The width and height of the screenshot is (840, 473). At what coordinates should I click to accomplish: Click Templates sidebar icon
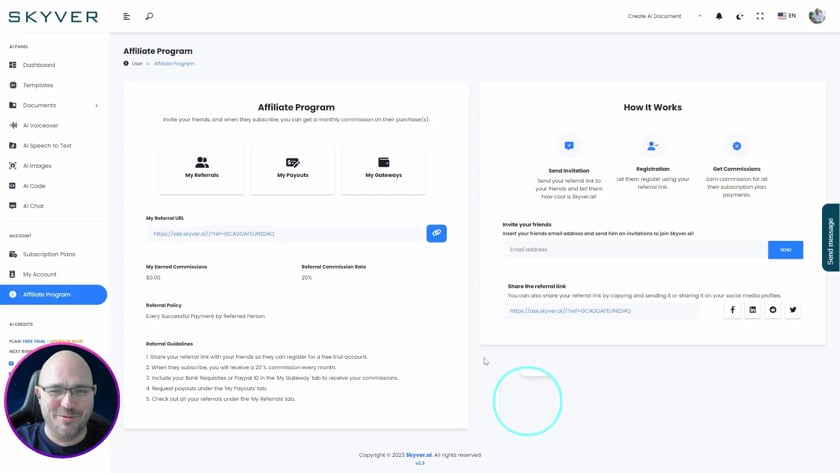13,85
